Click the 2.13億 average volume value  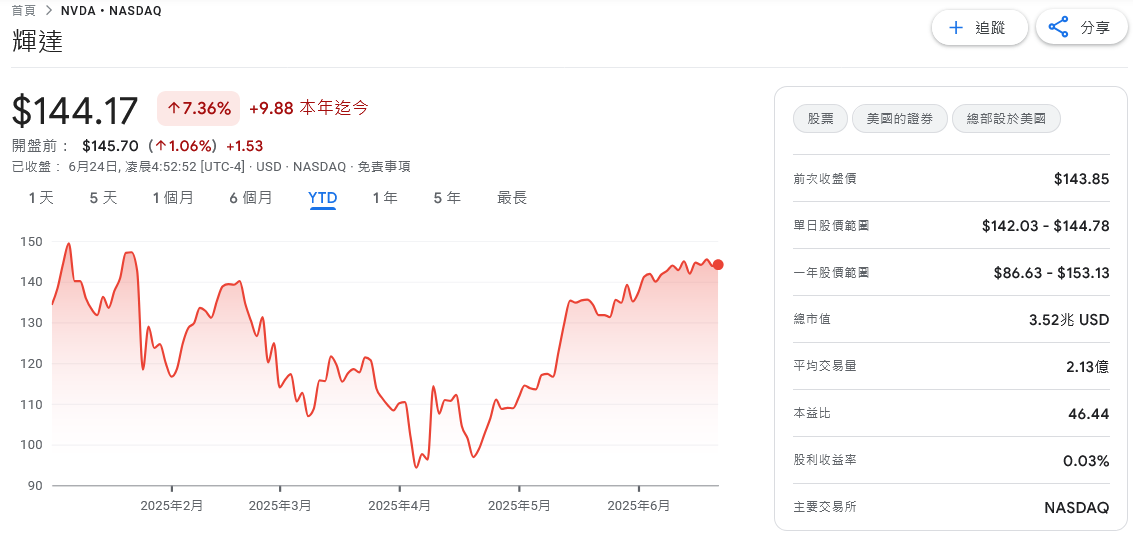coord(1087,367)
